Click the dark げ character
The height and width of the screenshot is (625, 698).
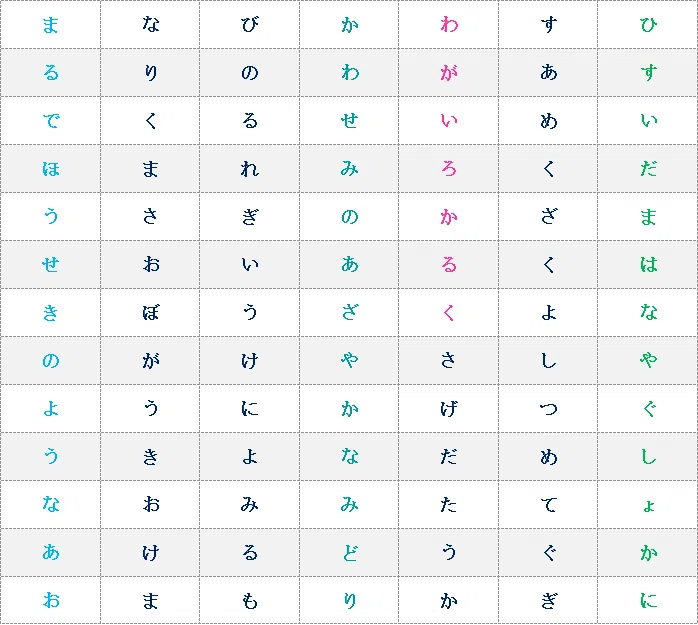449,409
